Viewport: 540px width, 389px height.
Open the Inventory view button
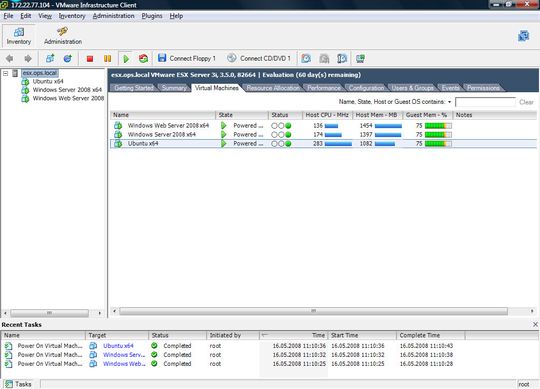pyautogui.click(x=19, y=36)
